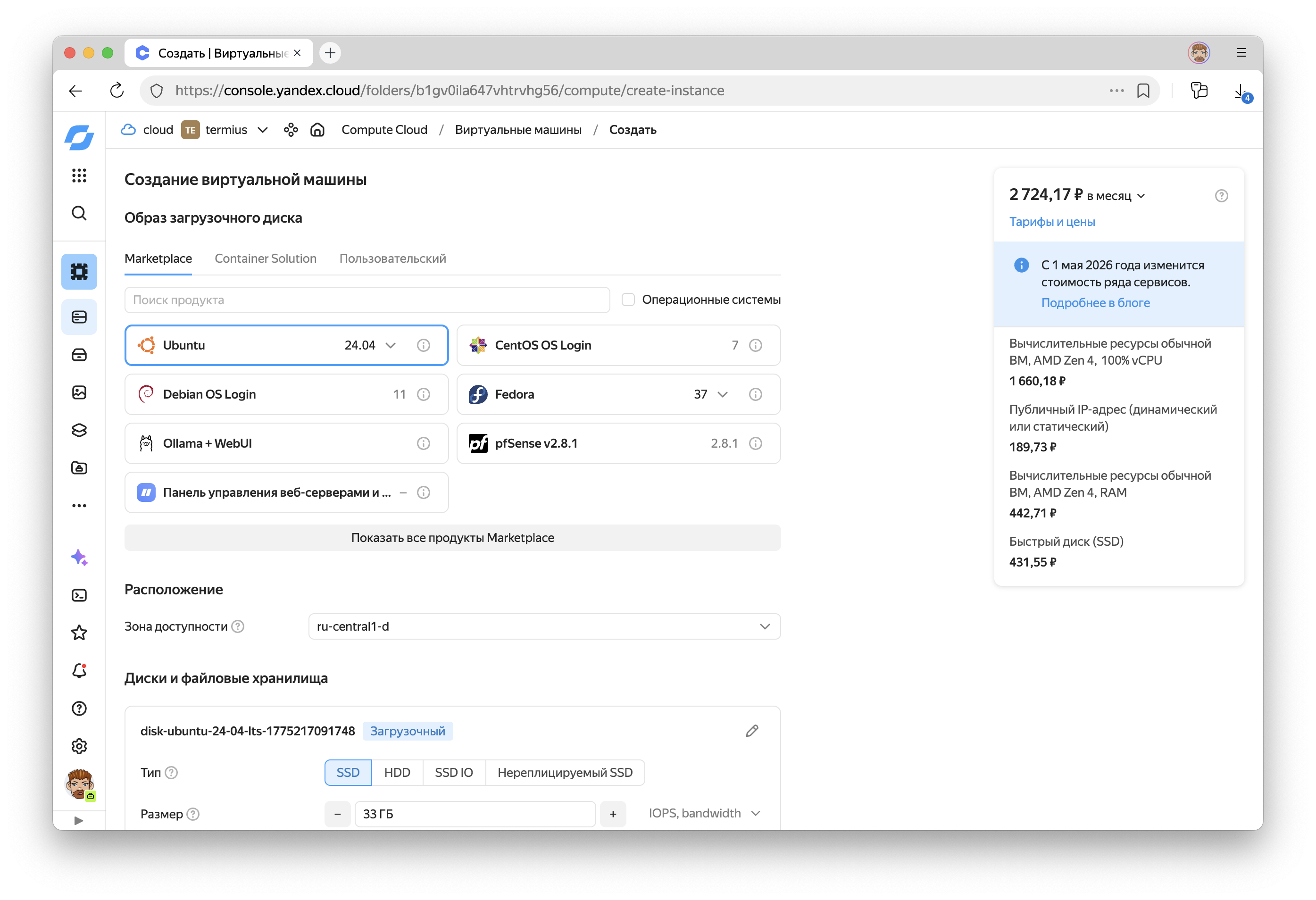
Task: Open the AI assistant sparkle icon
Action: [79, 558]
